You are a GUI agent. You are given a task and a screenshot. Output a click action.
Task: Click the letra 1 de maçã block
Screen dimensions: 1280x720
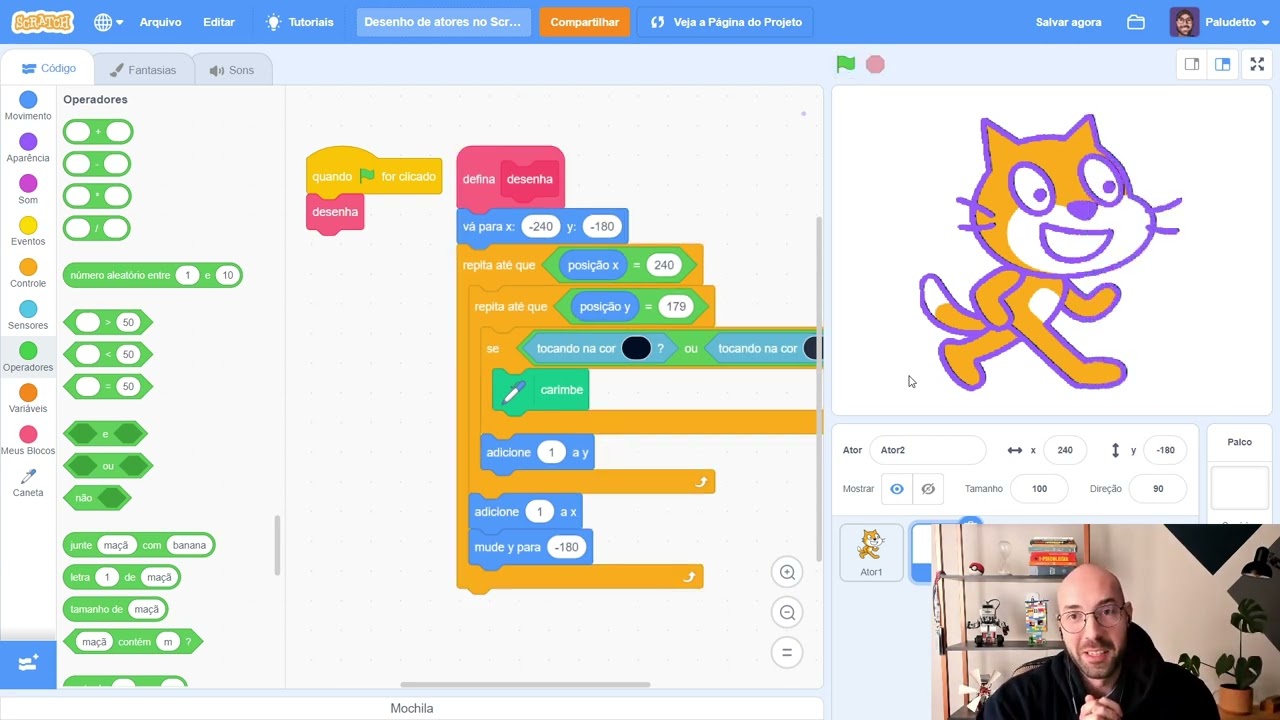pyautogui.click(x=122, y=577)
